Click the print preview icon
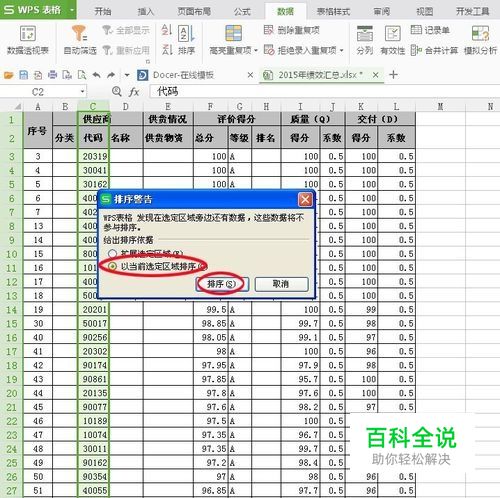The height and width of the screenshot is (498, 500). click(x=82, y=75)
